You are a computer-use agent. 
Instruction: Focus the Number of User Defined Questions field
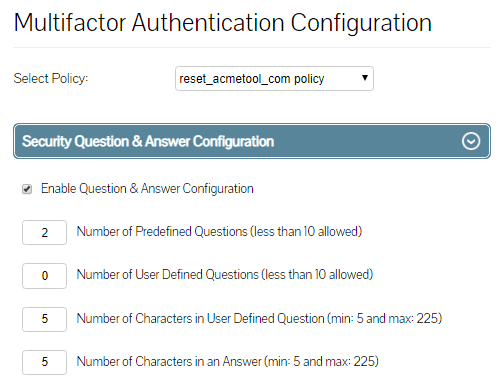coord(44,276)
